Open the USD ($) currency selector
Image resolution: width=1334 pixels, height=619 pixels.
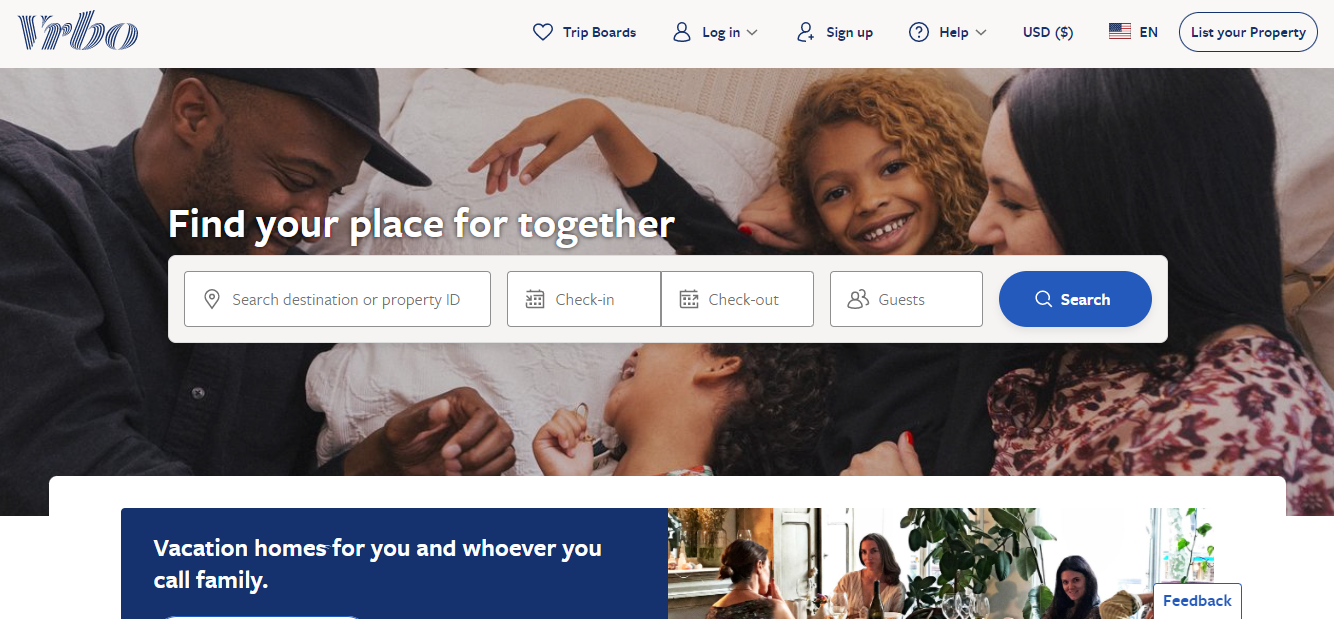(x=1048, y=32)
